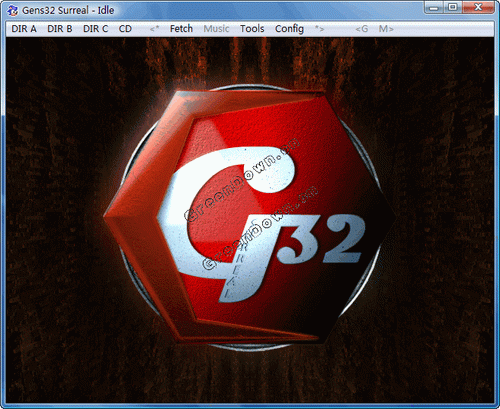Screen dimensions: 500x409
Task: Minimize the Gens32 Surreal window
Action: click(434, 7)
